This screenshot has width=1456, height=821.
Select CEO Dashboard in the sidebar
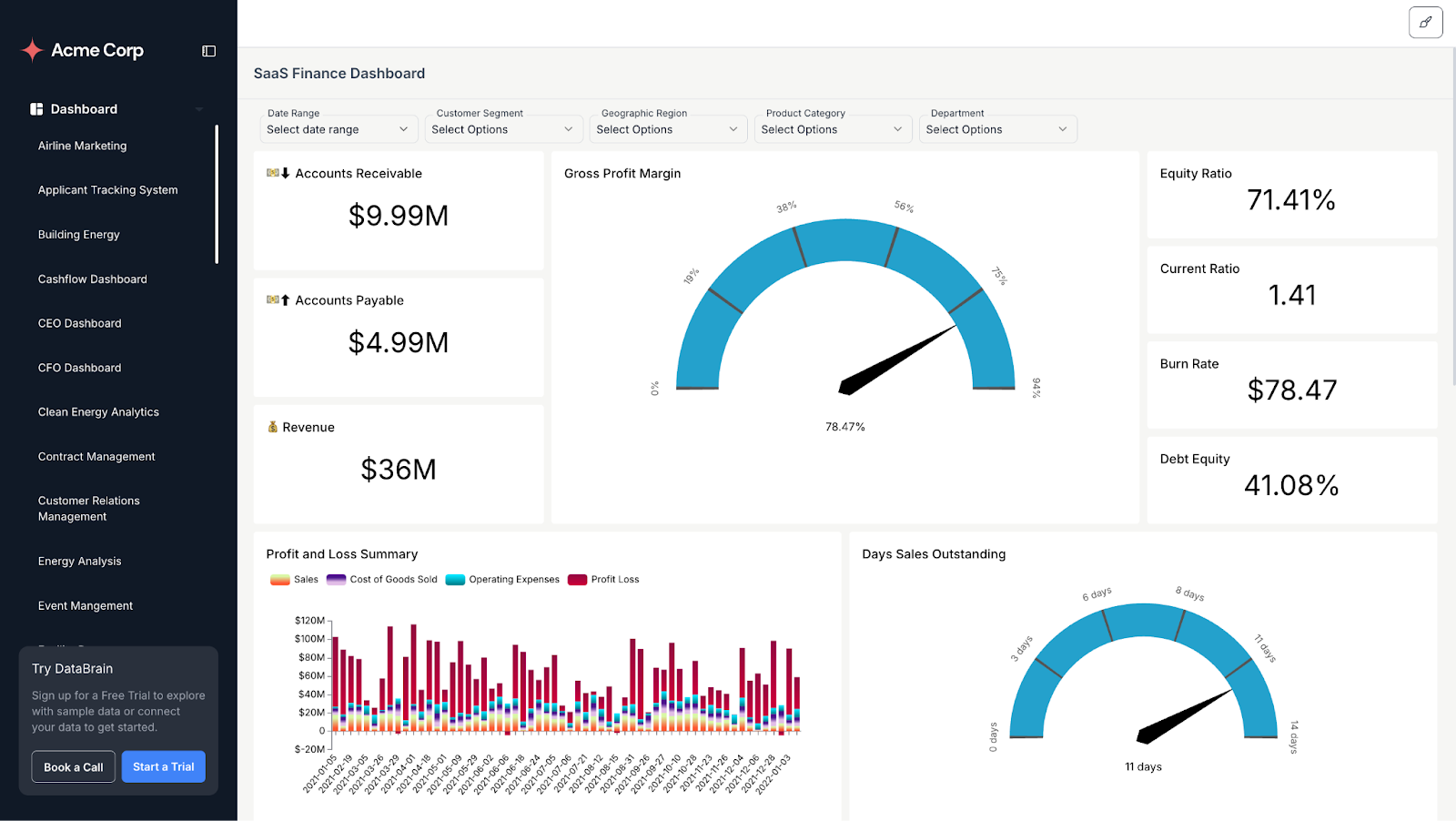pyautogui.click(x=79, y=323)
